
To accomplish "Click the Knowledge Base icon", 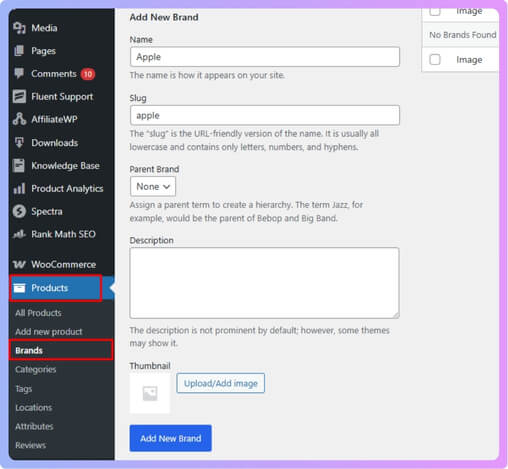I will [x=19, y=166].
